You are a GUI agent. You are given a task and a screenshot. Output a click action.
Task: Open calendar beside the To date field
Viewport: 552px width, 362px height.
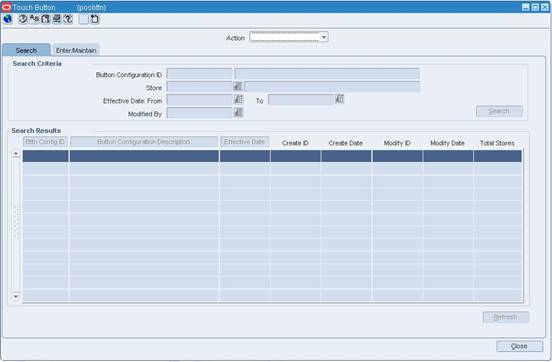click(339, 99)
